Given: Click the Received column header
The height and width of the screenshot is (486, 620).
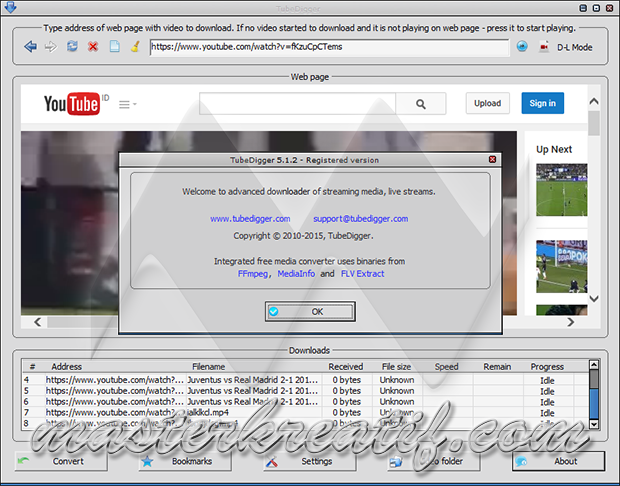Looking at the screenshot, I should click(346, 367).
